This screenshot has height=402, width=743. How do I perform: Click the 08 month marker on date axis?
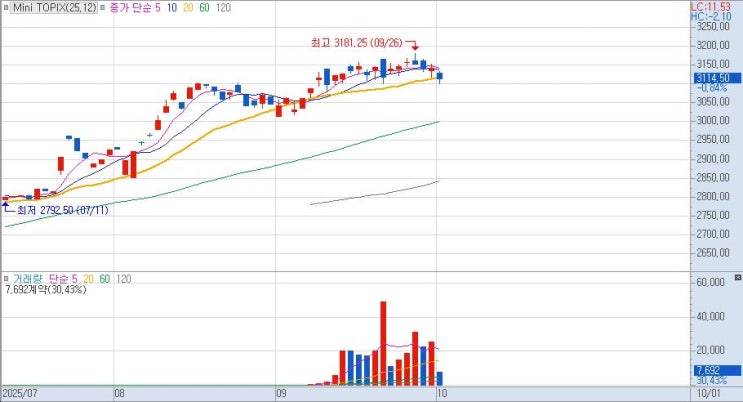tap(119, 393)
